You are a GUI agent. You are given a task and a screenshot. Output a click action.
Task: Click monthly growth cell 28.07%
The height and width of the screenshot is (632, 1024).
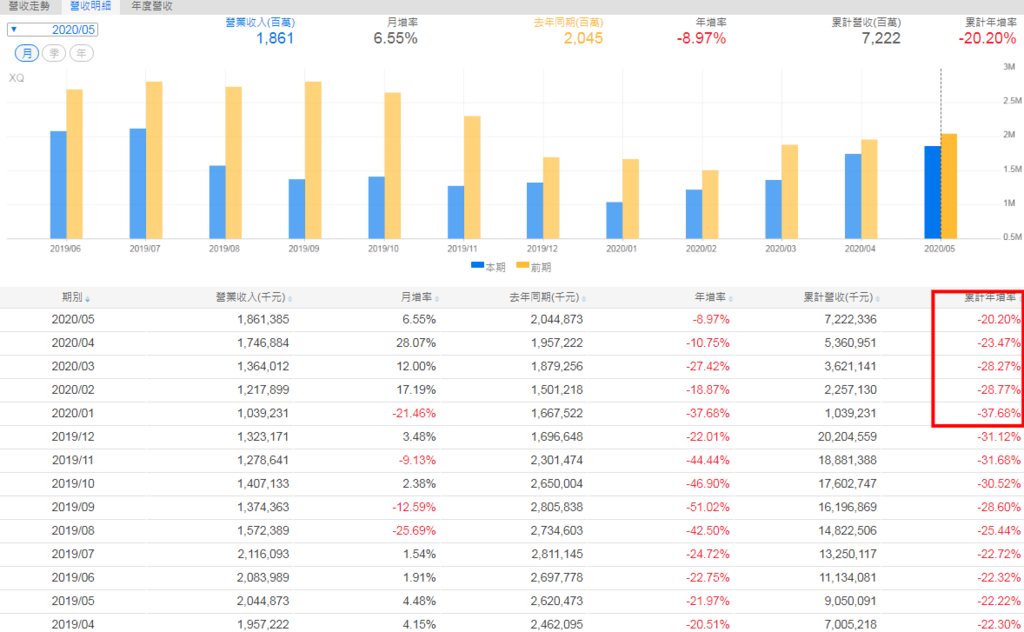point(416,343)
